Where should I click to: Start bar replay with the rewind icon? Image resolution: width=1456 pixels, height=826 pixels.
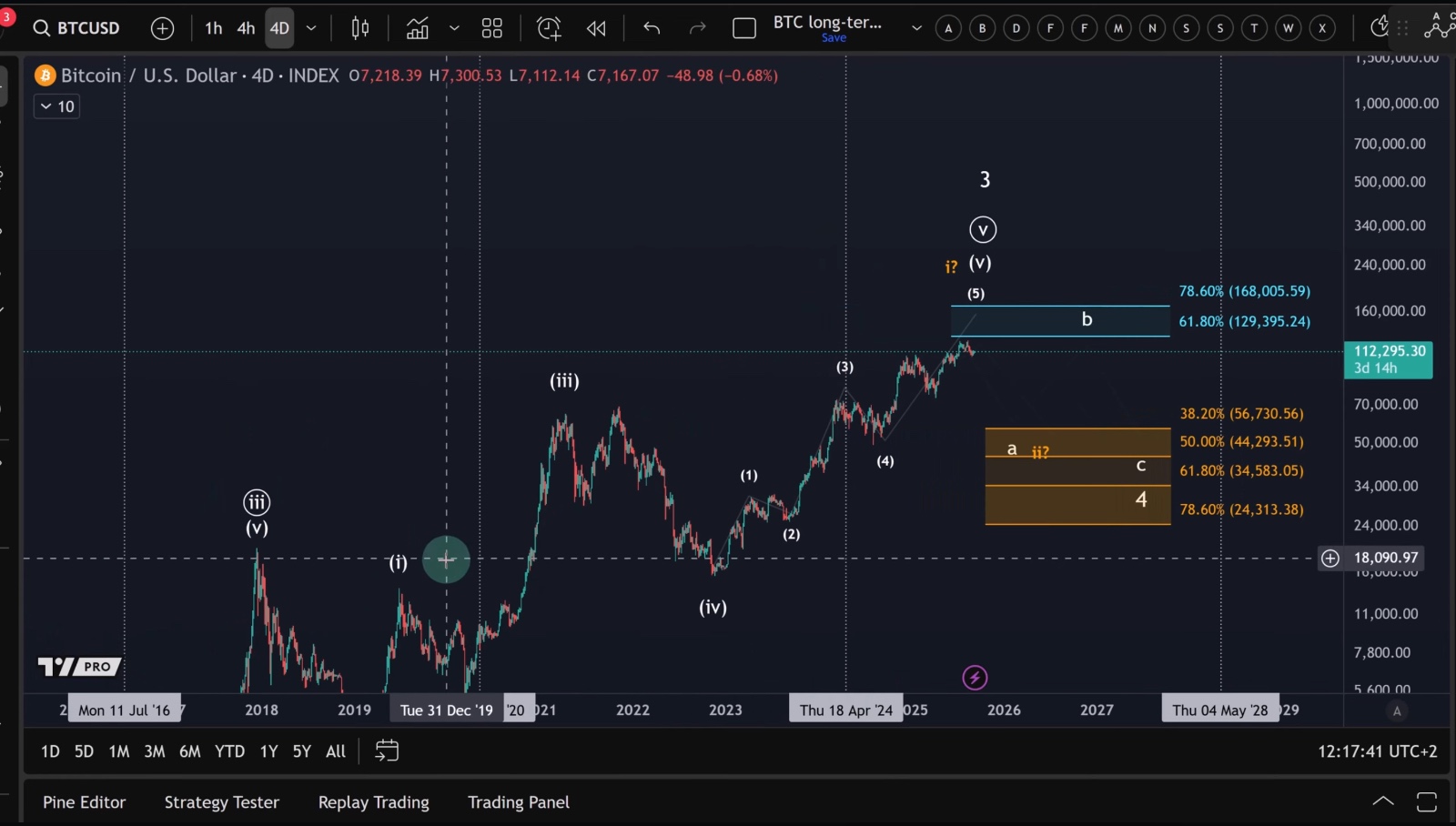coord(596,28)
